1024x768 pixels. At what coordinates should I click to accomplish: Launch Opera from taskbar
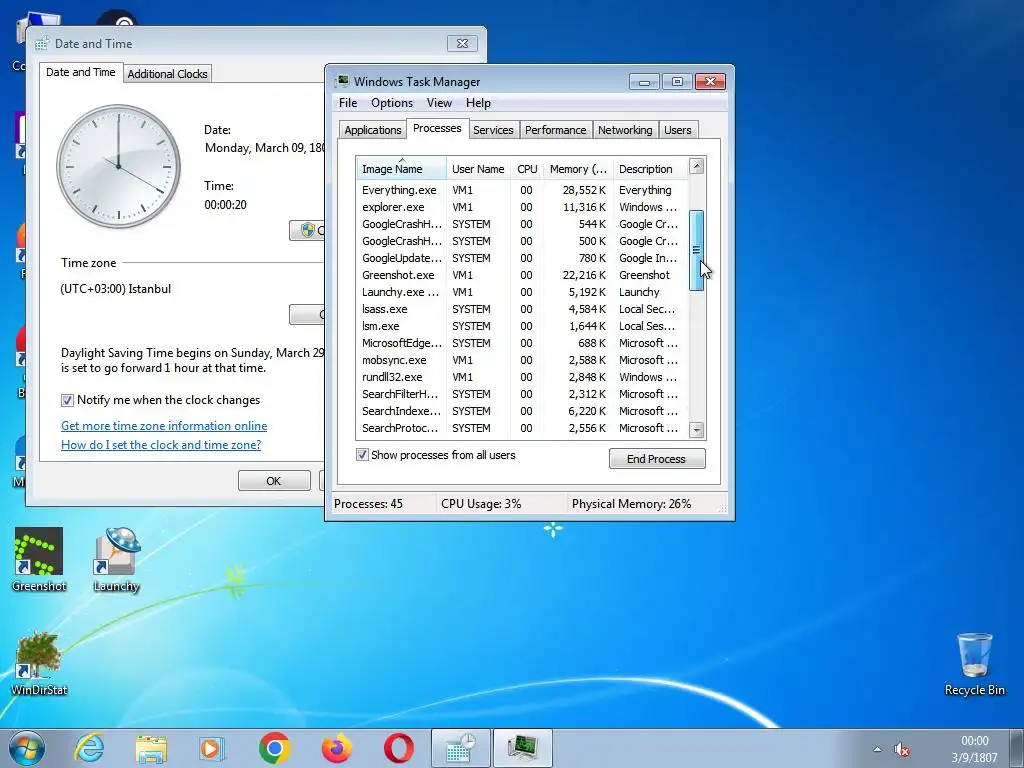pyautogui.click(x=398, y=748)
